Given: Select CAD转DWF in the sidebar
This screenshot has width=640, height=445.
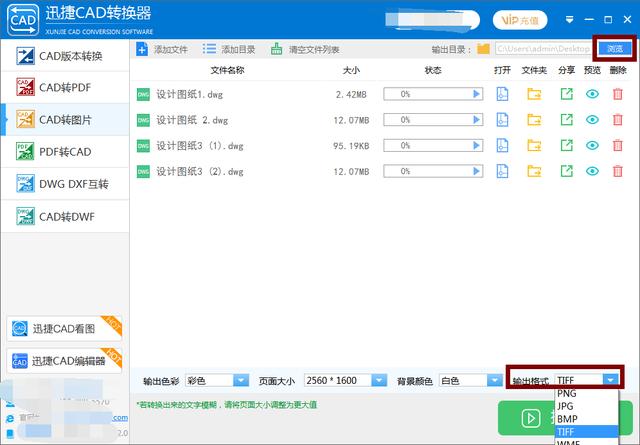Looking at the screenshot, I should point(65,216).
